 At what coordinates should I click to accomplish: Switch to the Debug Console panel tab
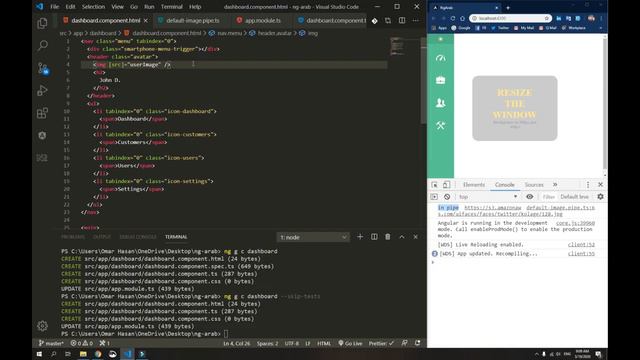(138, 237)
